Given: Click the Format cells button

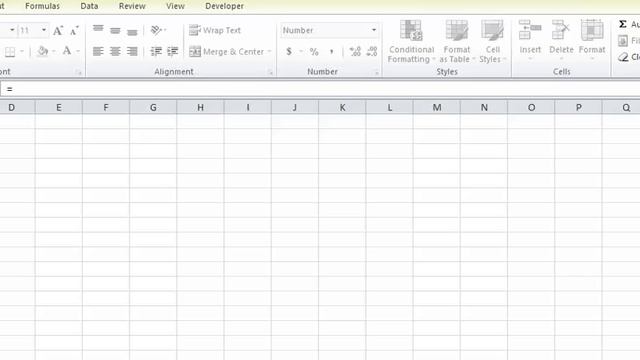Looking at the screenshot, I should [592, 40].
